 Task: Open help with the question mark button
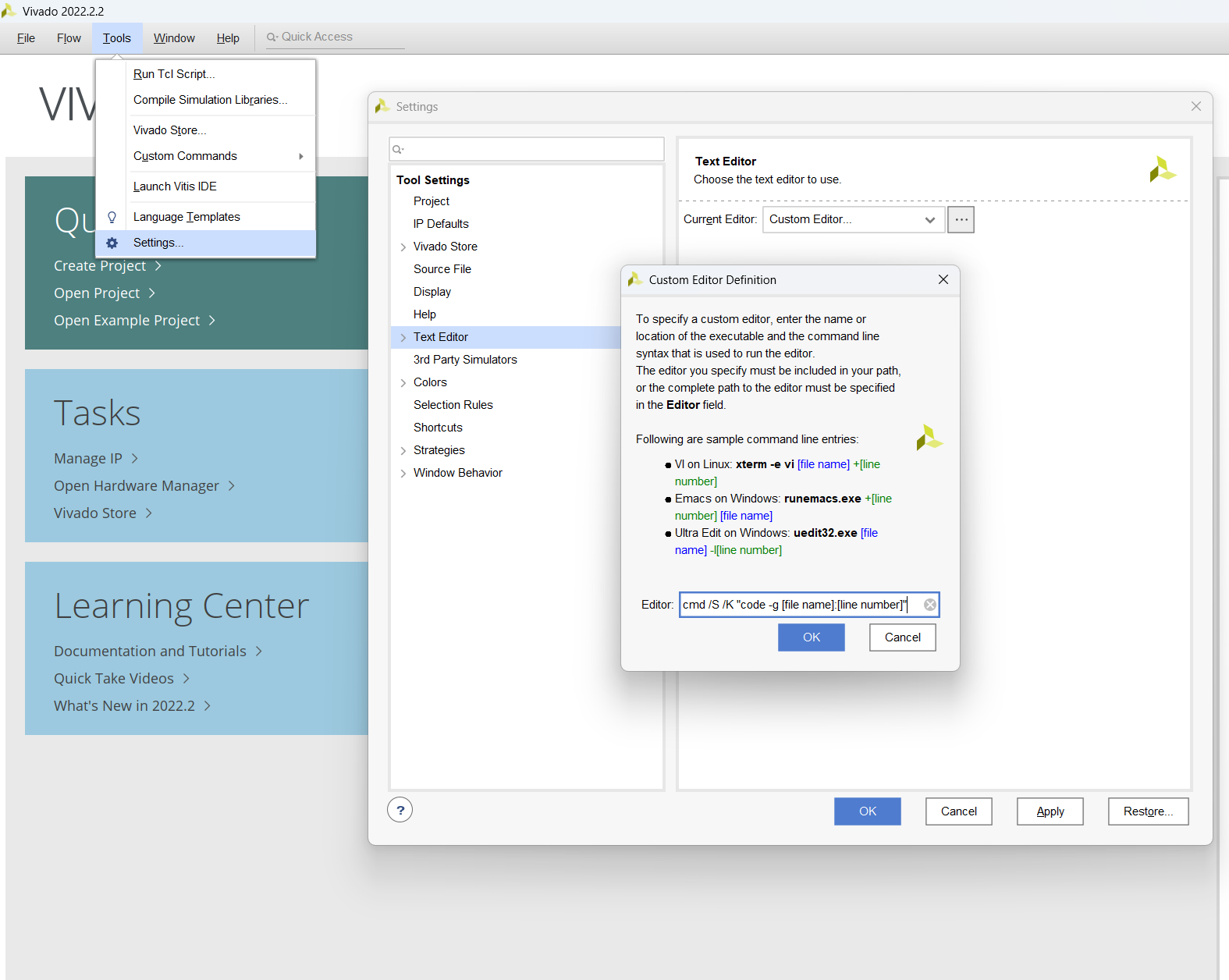400,810
